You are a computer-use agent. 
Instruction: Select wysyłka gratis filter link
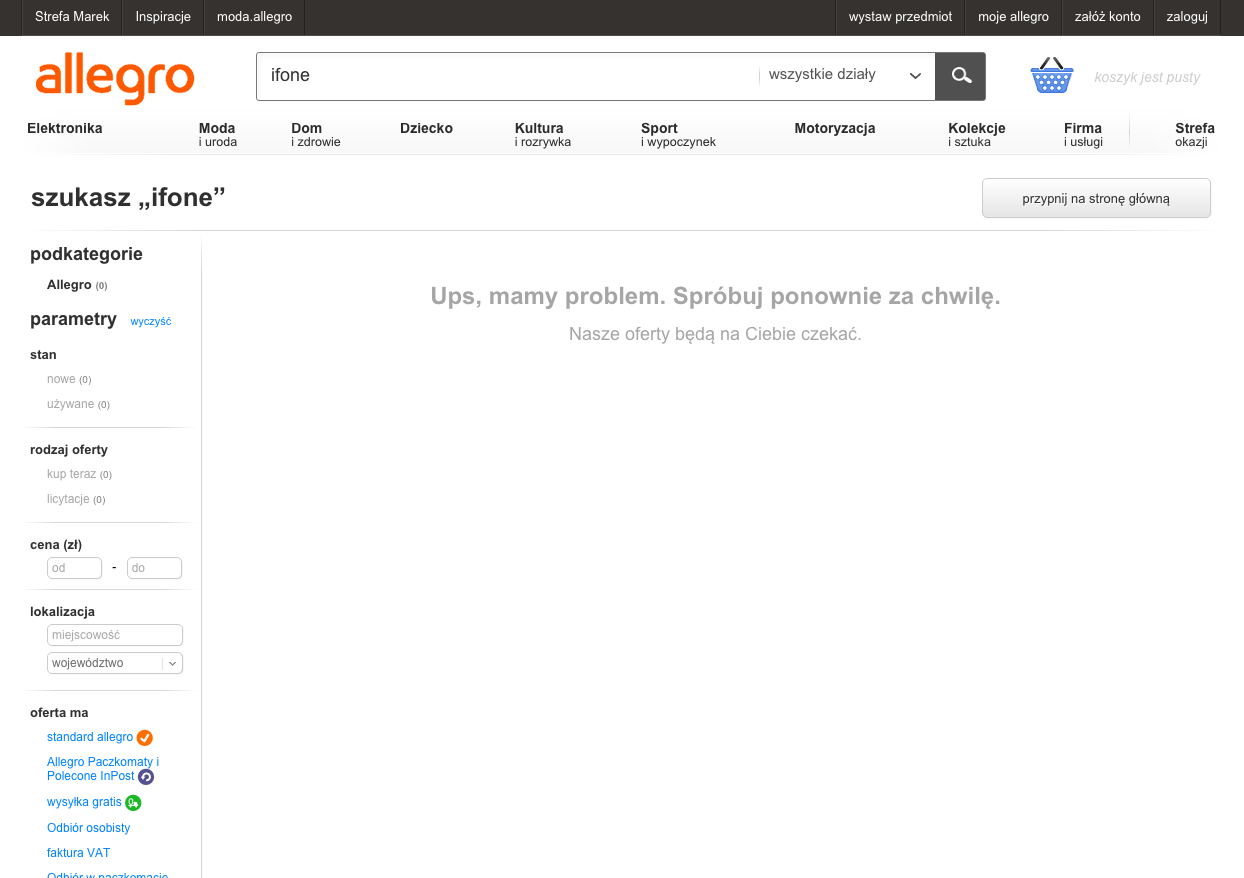click(x=84, y=802)
